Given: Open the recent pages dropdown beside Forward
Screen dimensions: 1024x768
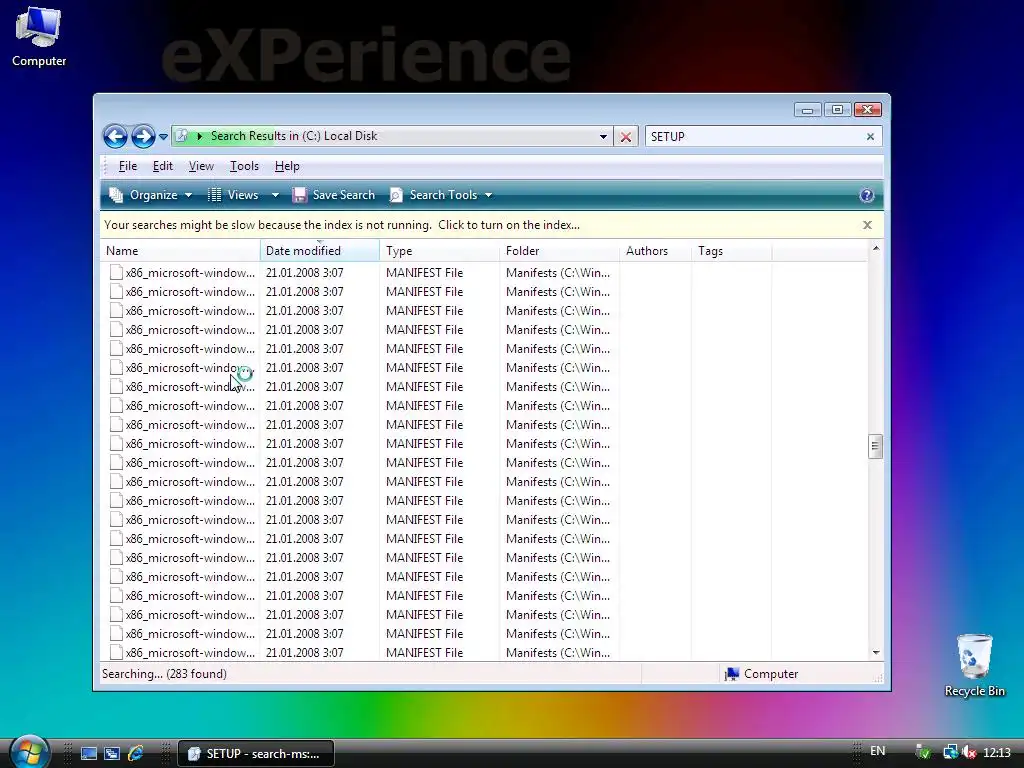Looking at the screenshot, I should (163, 136).
